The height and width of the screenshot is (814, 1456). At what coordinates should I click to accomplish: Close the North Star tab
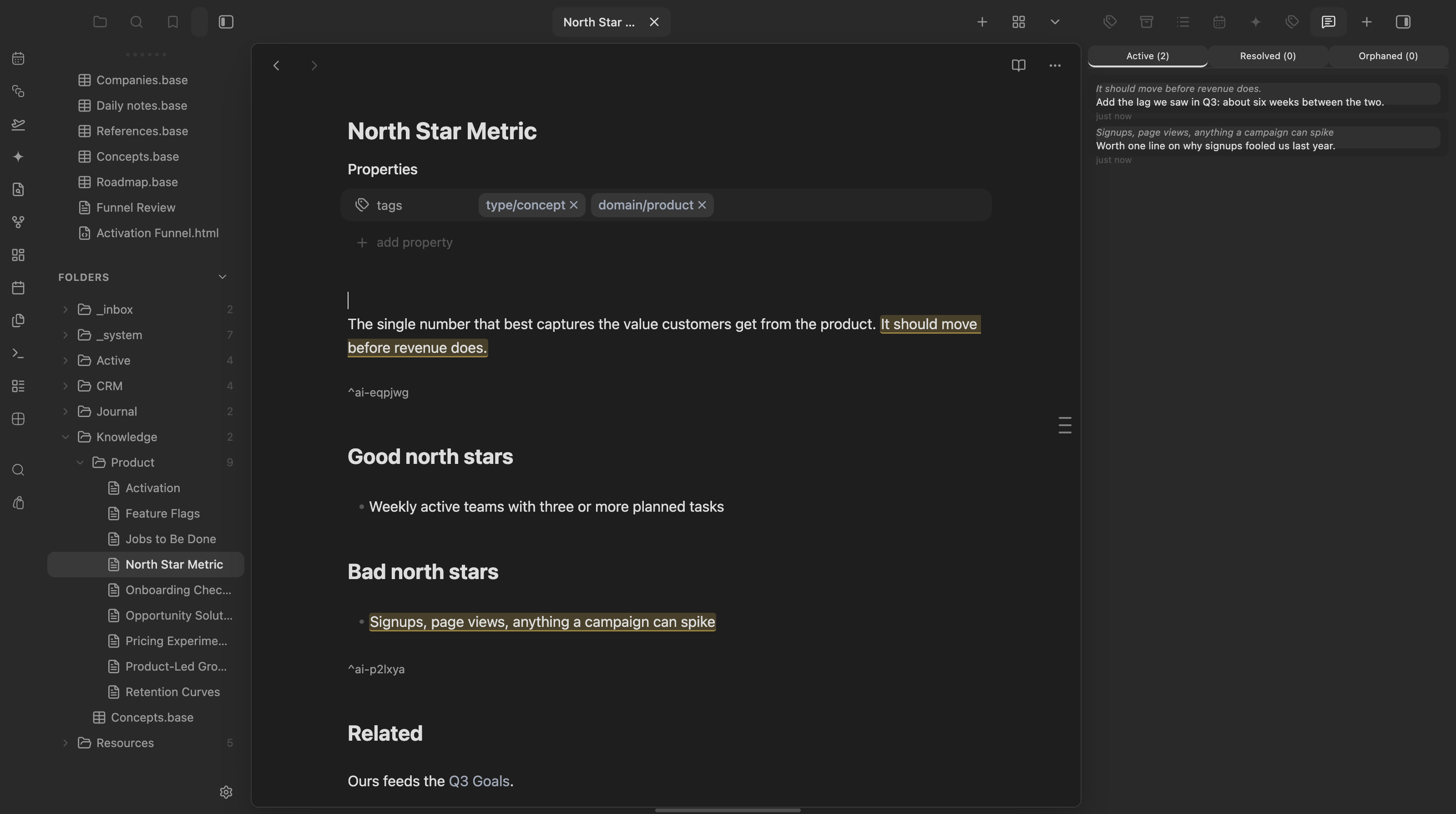654,22
